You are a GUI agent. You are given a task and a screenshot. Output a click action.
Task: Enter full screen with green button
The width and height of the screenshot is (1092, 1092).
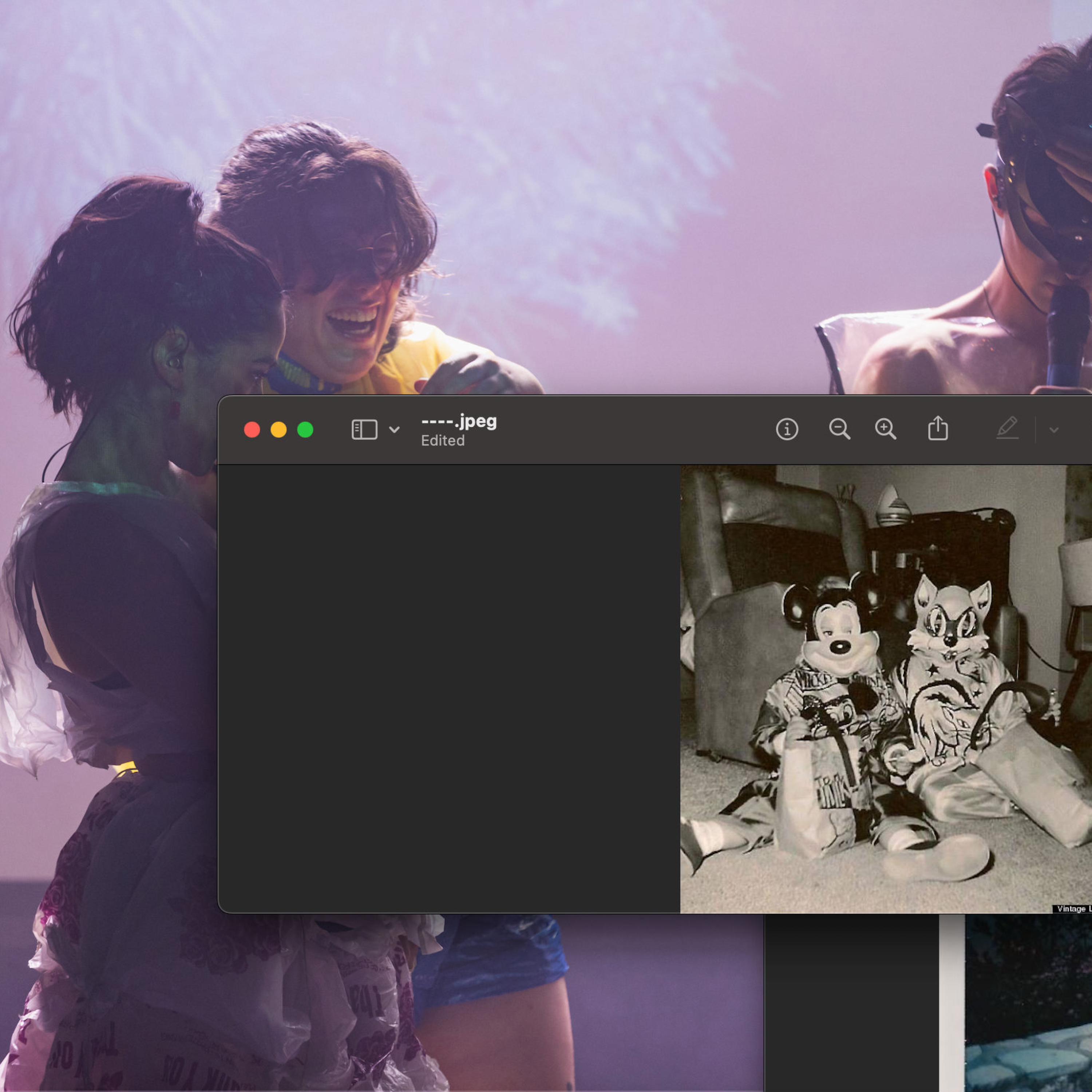point(305,430)
